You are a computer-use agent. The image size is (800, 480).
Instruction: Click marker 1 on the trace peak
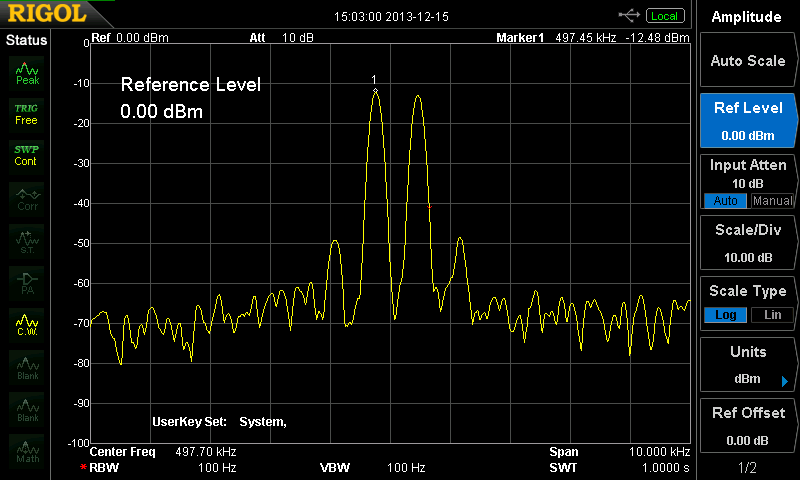tap(375, 90)
